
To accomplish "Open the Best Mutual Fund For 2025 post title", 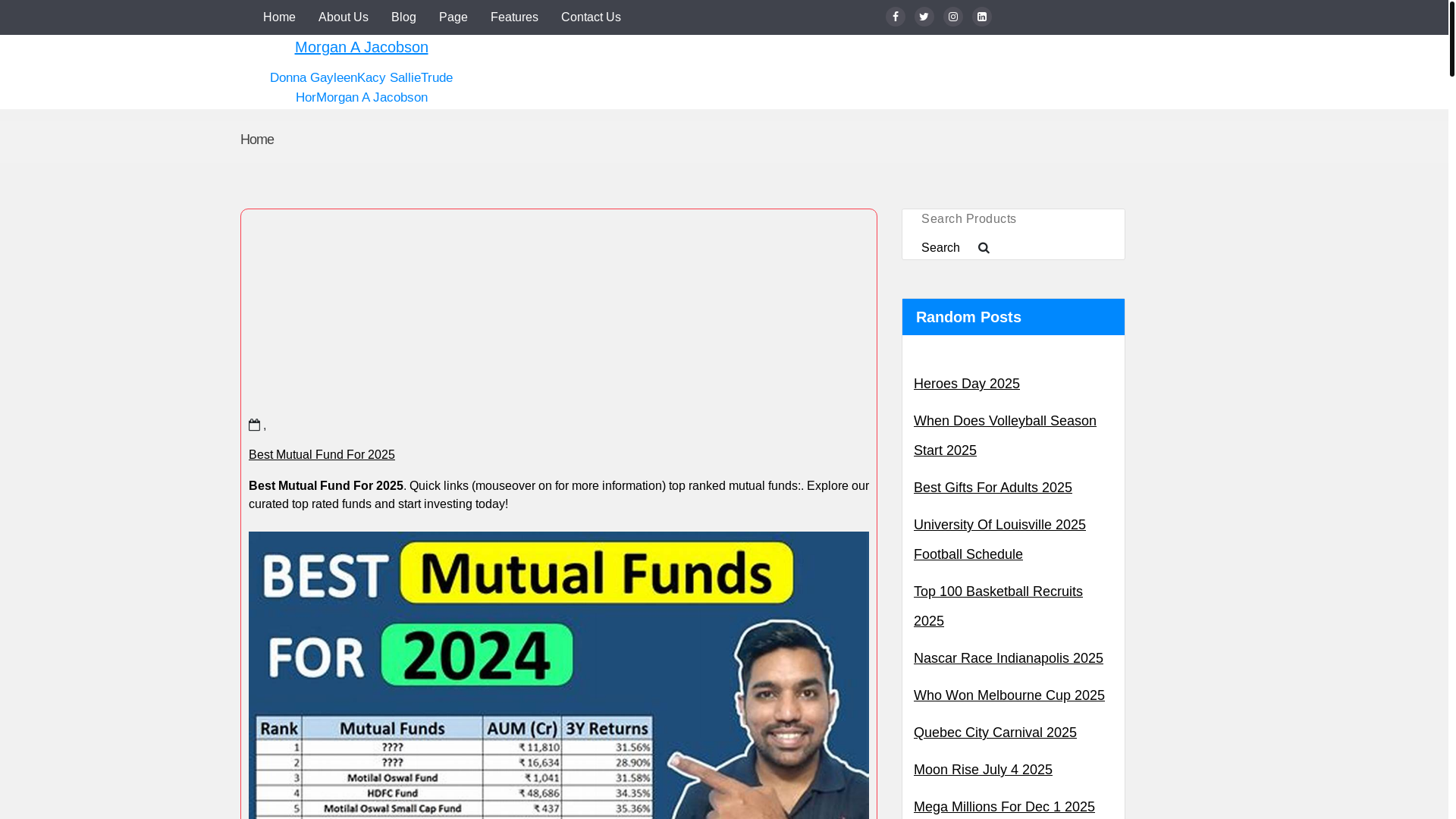I will [322, 454].
